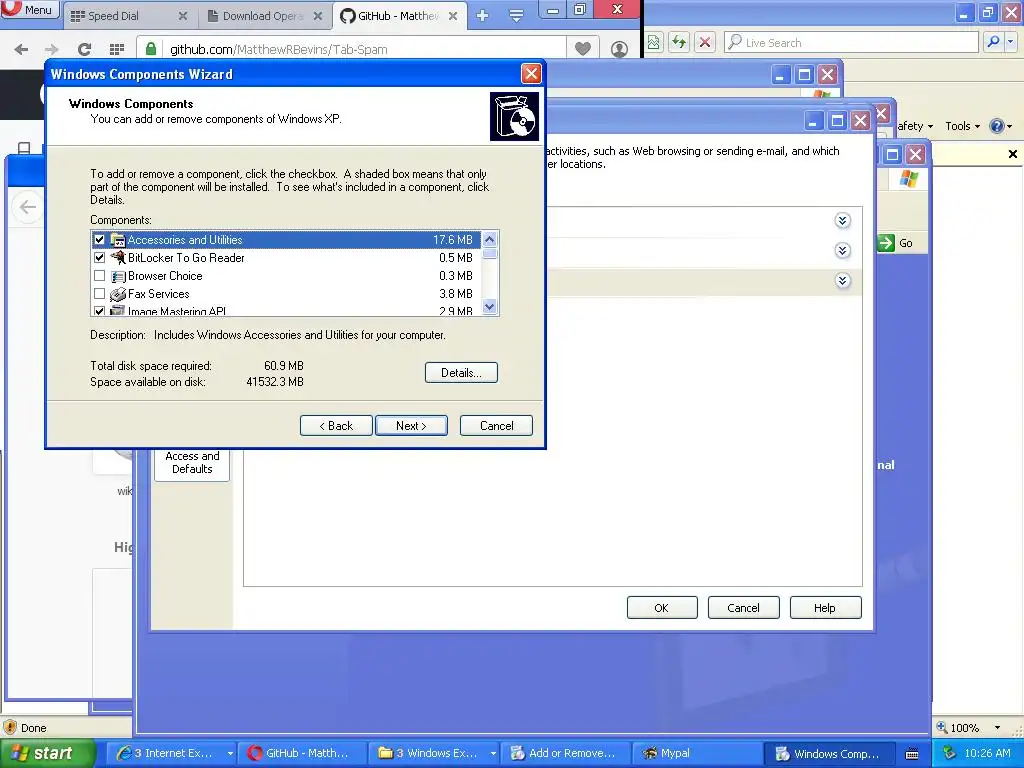Click Help in the background dialog
Viewport: 1024px width, 768px height.
[x=825, y=608]
